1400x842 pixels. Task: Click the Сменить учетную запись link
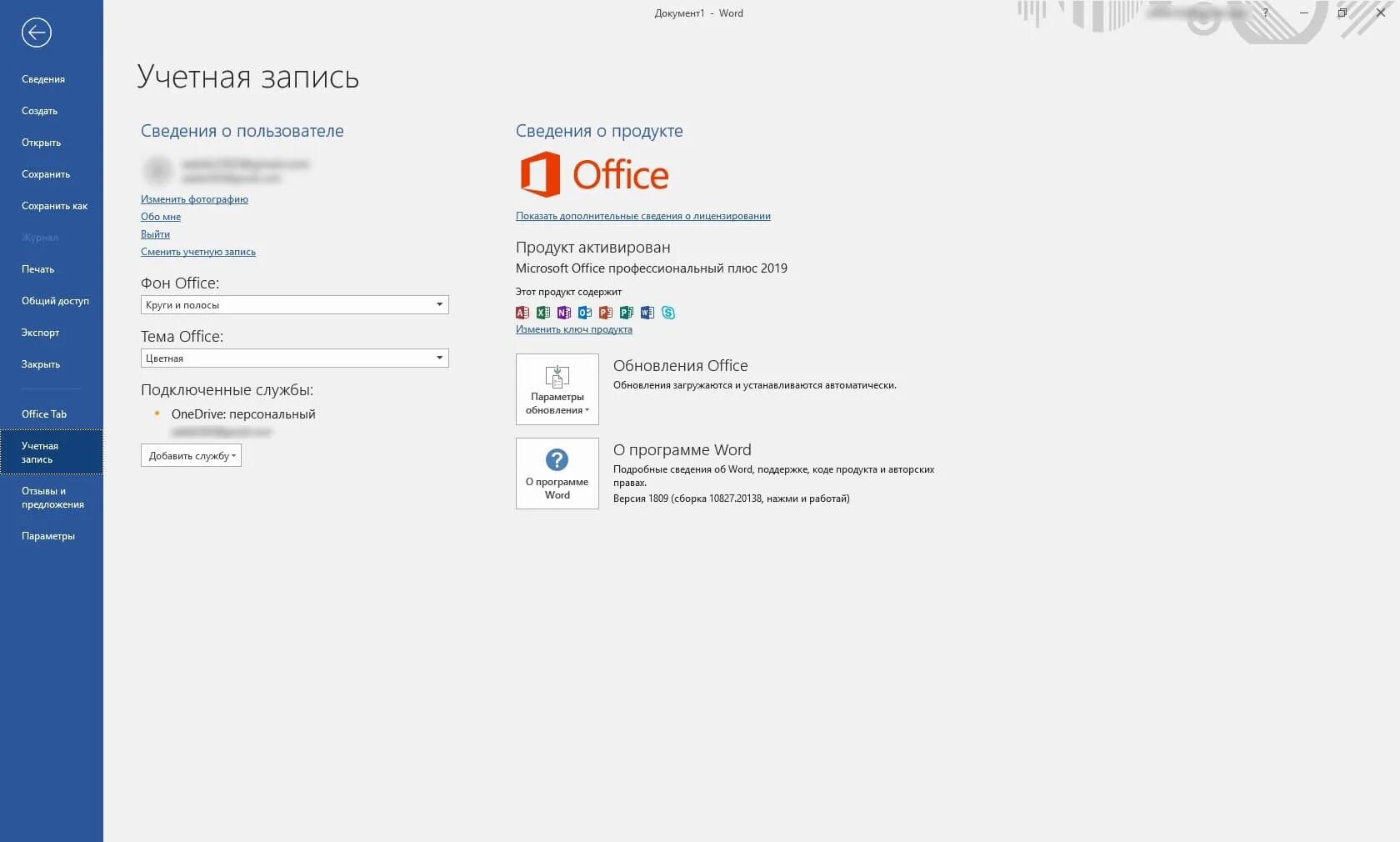pyautogui.click(x=198, y=252)
